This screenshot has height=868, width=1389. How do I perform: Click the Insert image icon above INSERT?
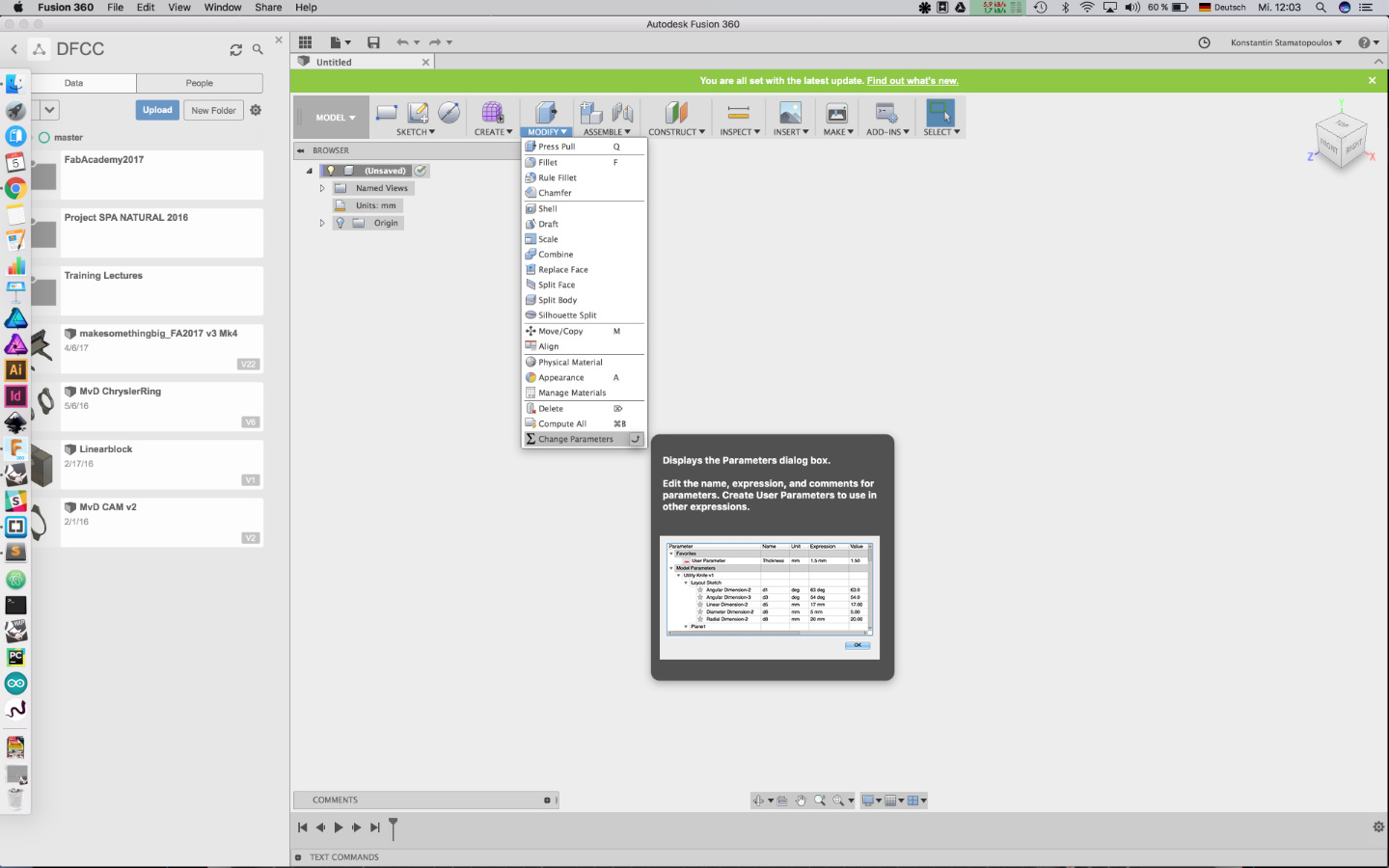click(x=790, y=113)
